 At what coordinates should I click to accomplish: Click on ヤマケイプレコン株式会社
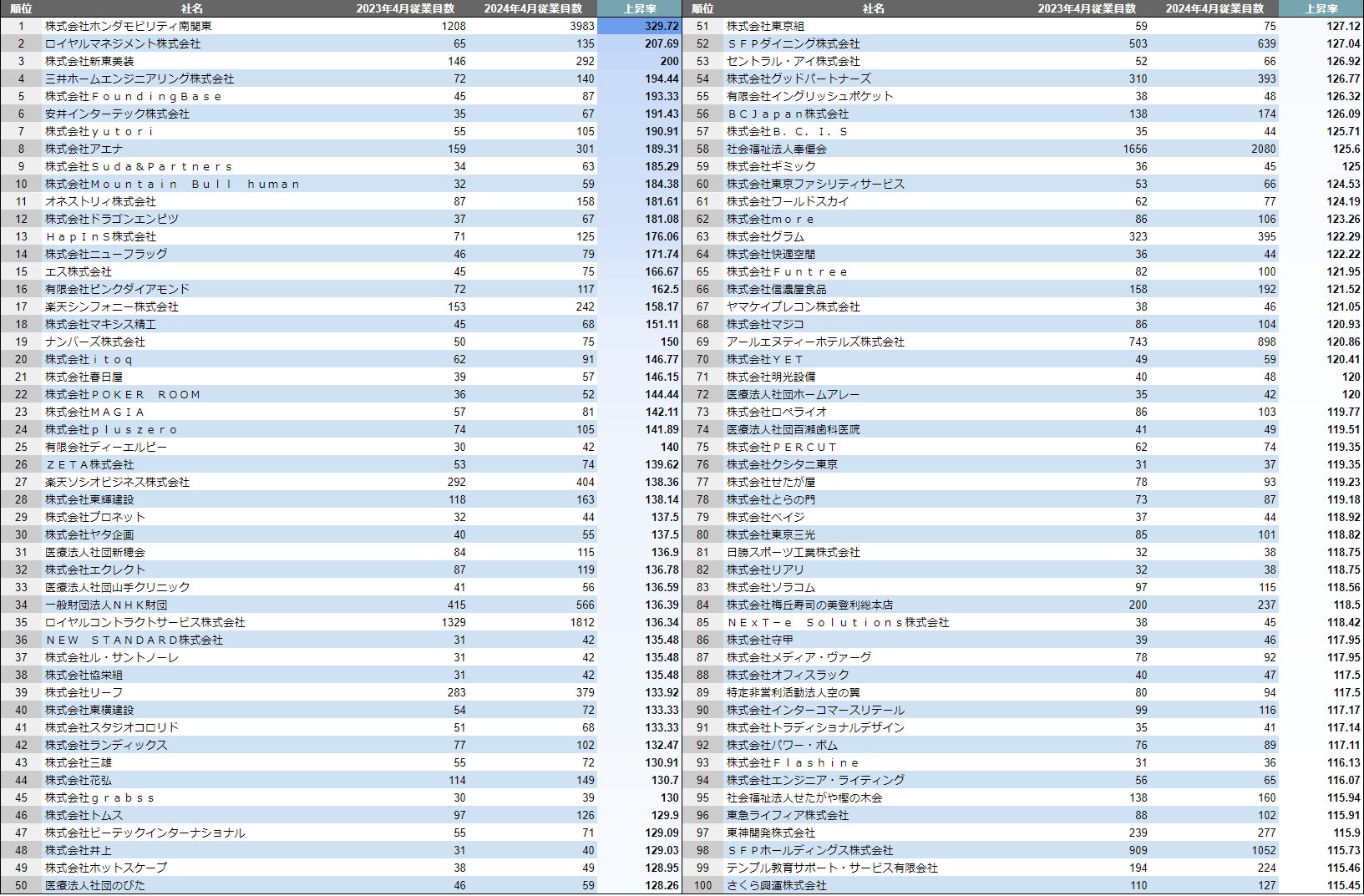point(794,306)
